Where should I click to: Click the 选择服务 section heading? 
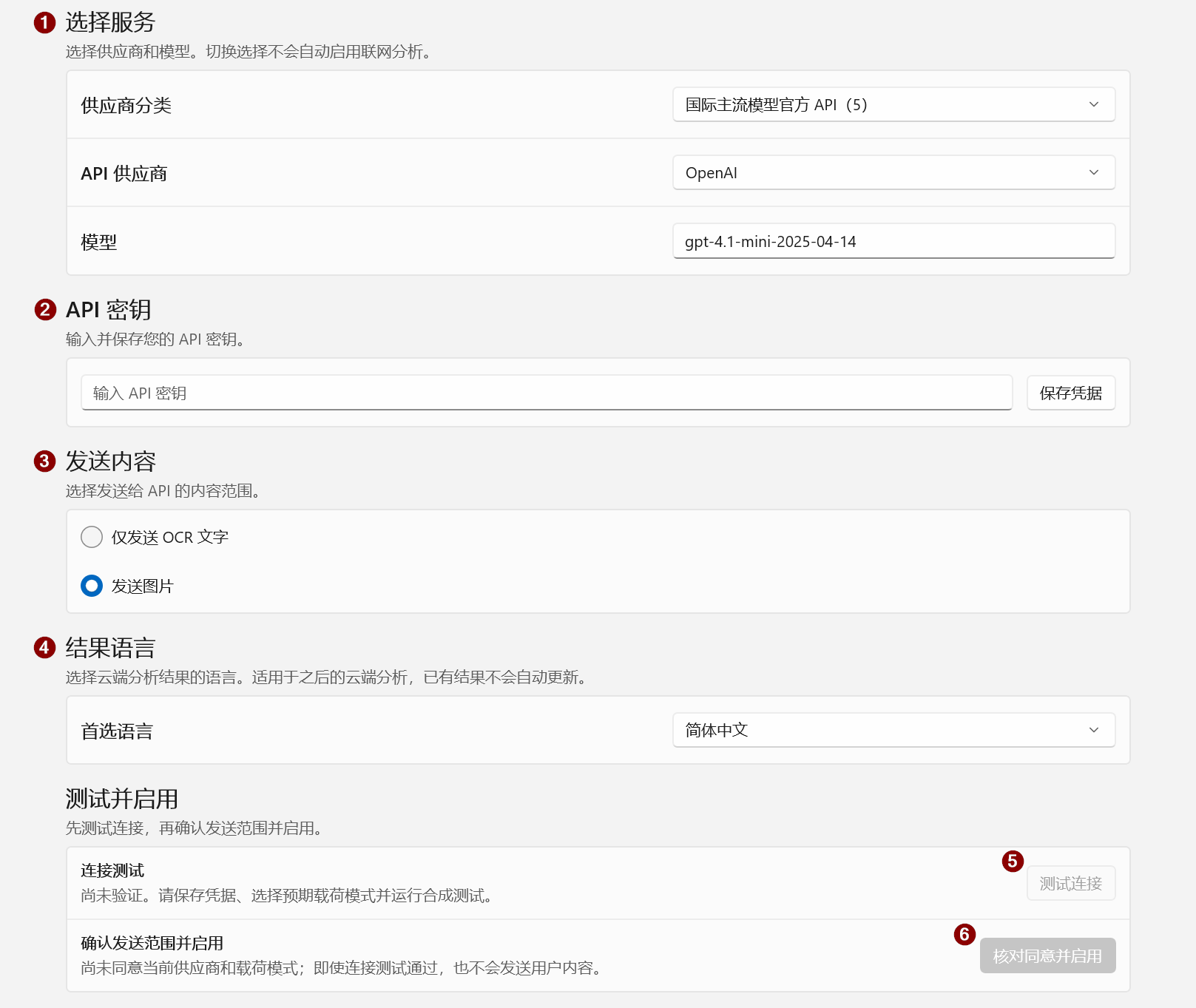(x=110, y=22)
